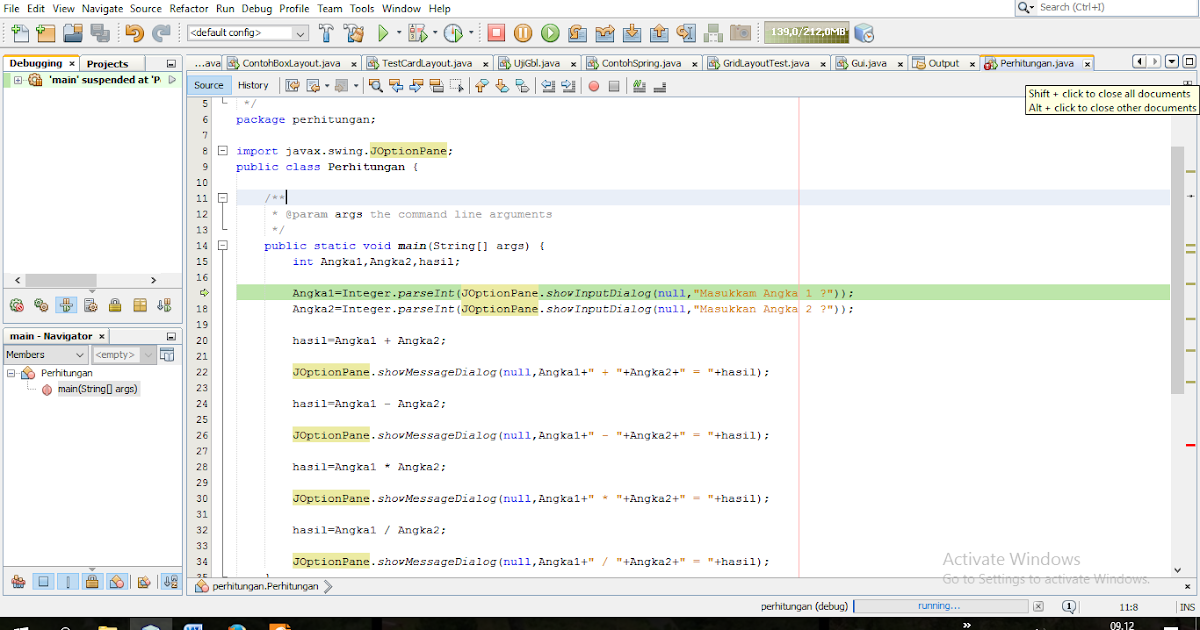Click the New File toolbar icon
This screenshot has height=630, width=1200.
20,33
